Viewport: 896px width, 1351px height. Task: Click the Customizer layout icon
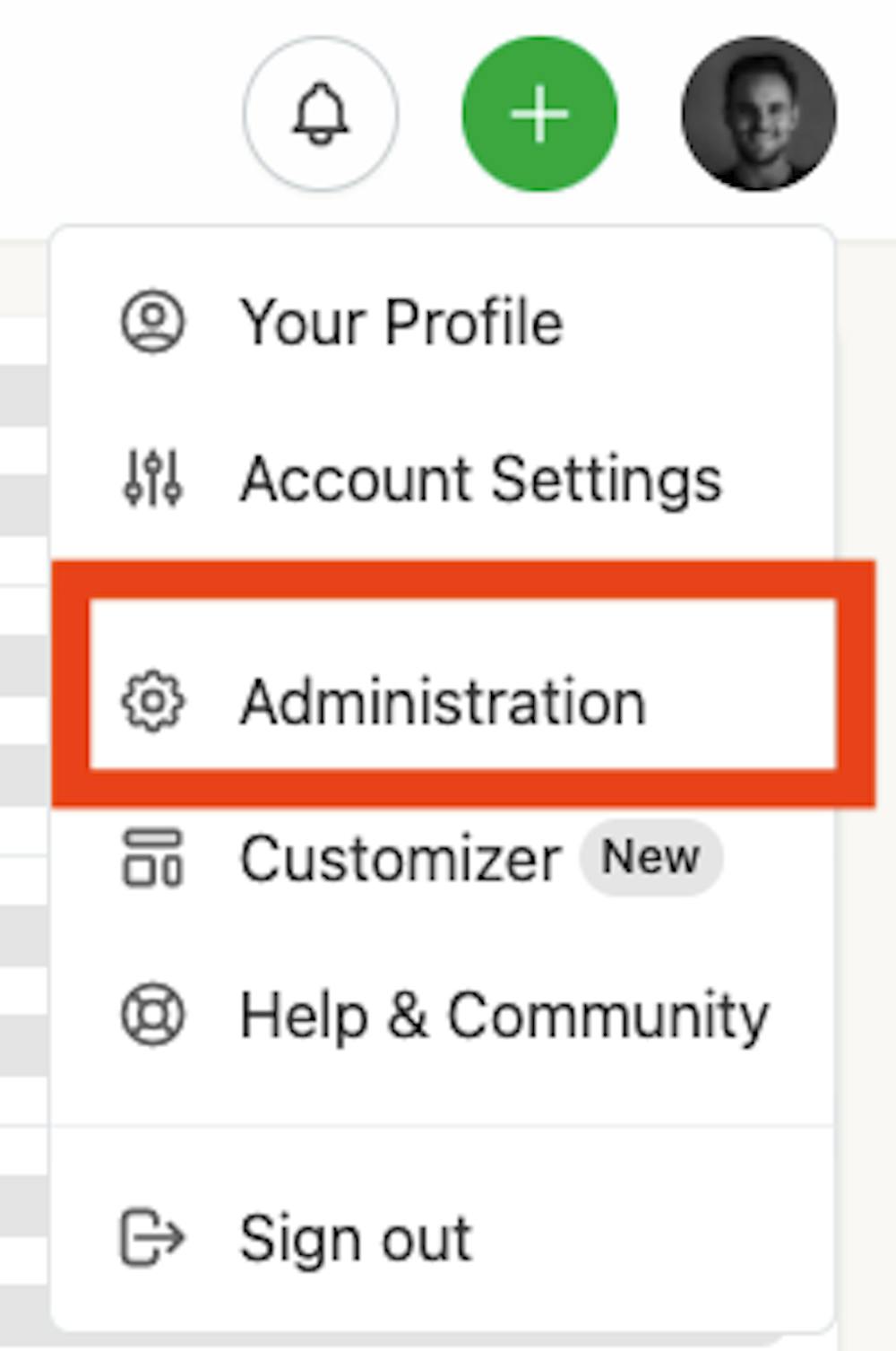(152, 858)
